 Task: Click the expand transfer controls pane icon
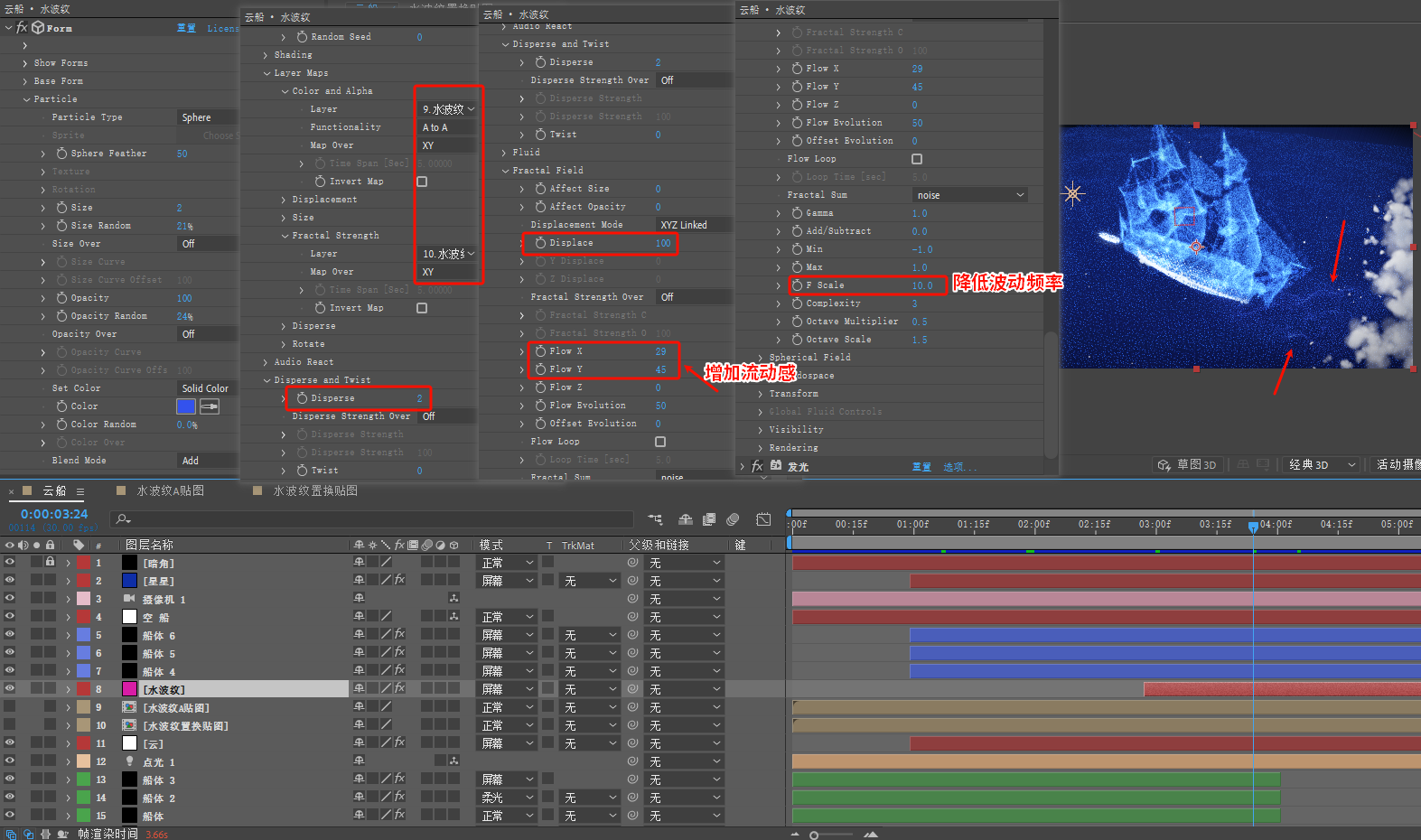28,835
